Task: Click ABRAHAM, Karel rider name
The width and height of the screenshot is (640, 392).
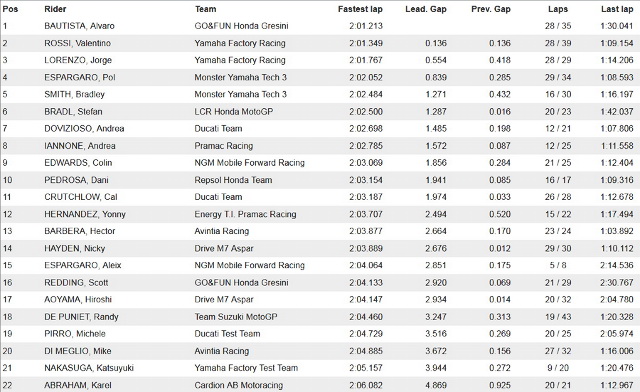Action: click(x=78, y=385)
